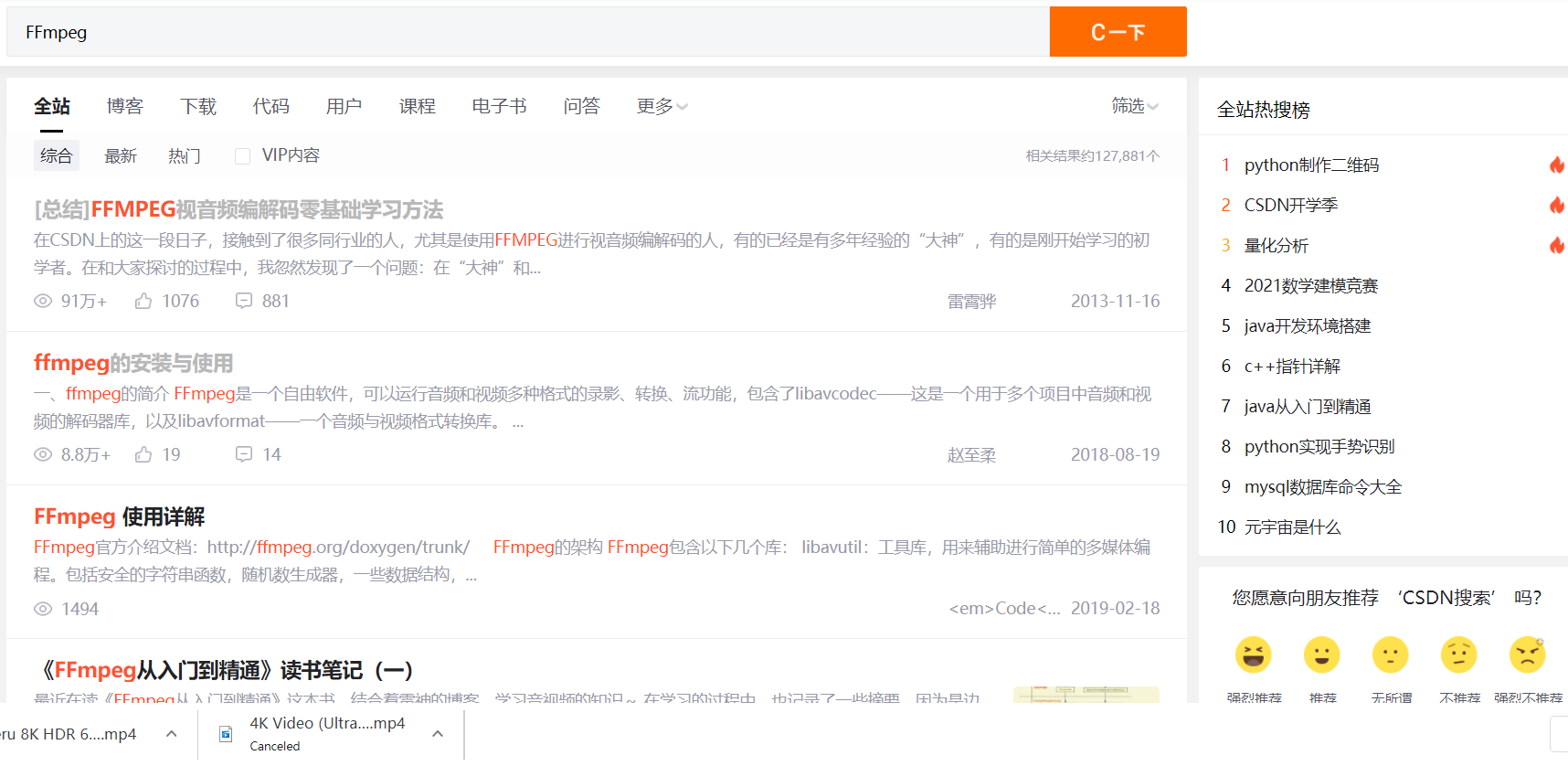Open hot search mysql数据库命令大全
This screenshot has width=1568, height=766.
click(1322, 486)
